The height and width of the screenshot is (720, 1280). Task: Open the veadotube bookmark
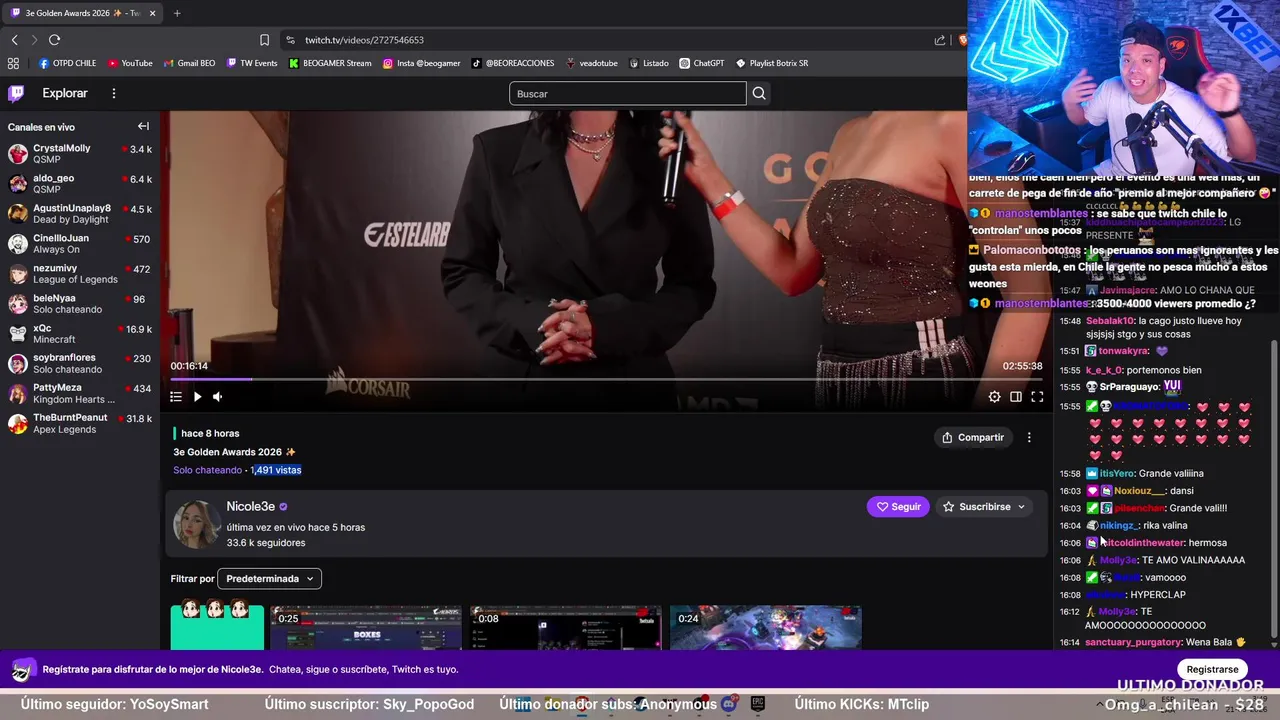(592, 63)
